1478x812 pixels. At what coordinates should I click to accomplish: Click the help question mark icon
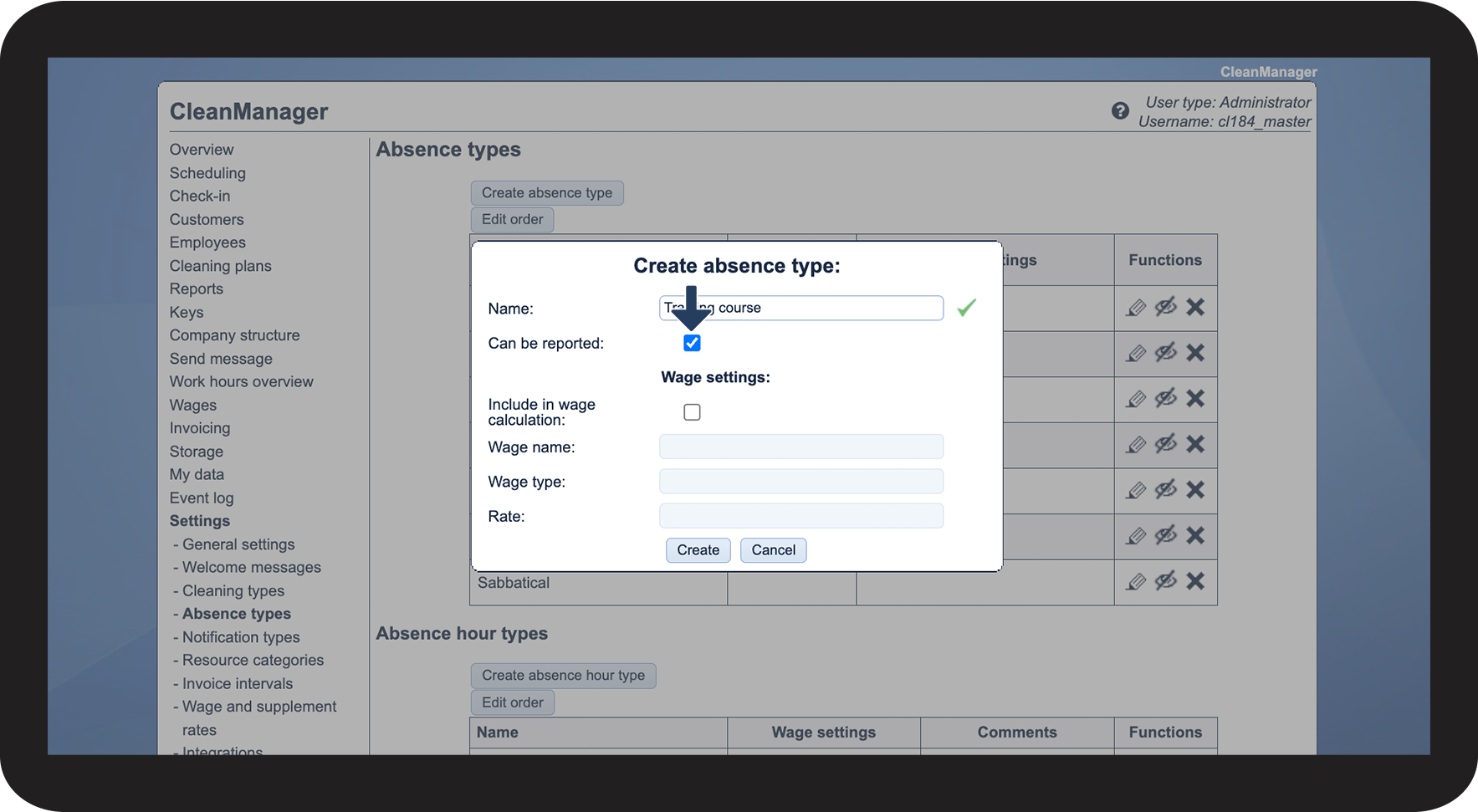[x=1120, y=110]
